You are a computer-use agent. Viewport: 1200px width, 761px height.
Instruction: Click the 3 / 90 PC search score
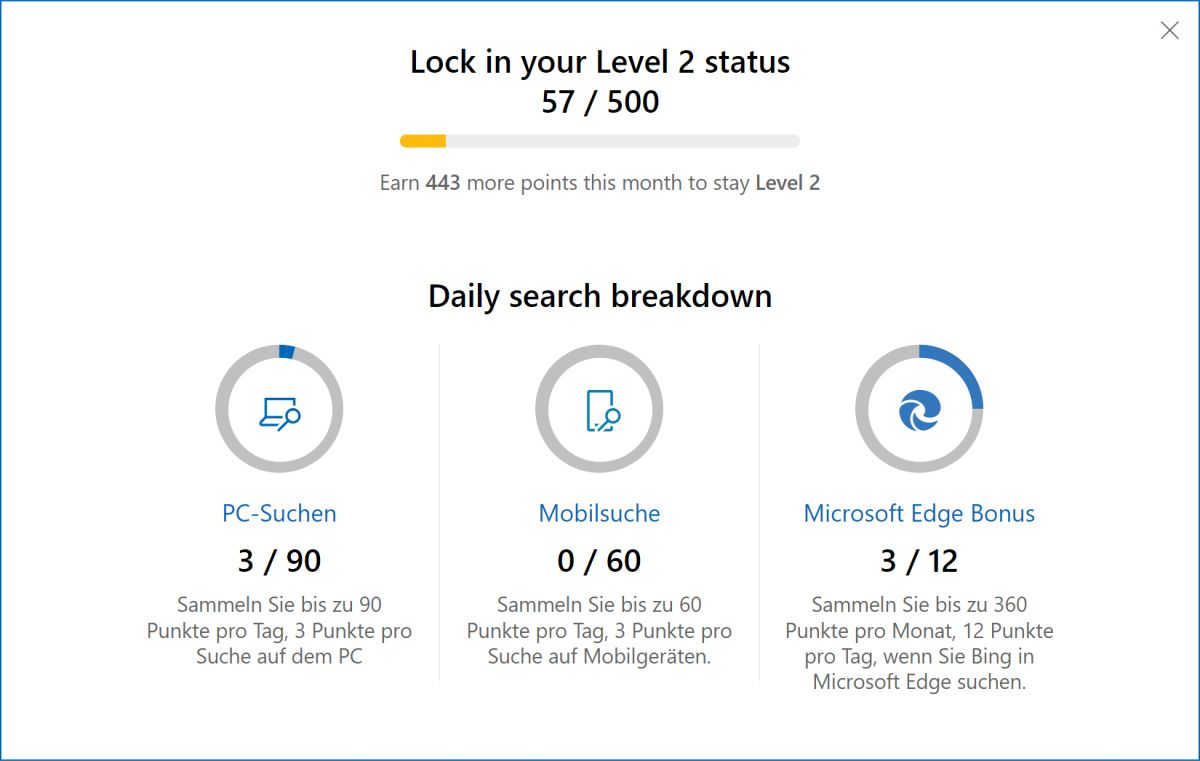click(x=279, y=561)
